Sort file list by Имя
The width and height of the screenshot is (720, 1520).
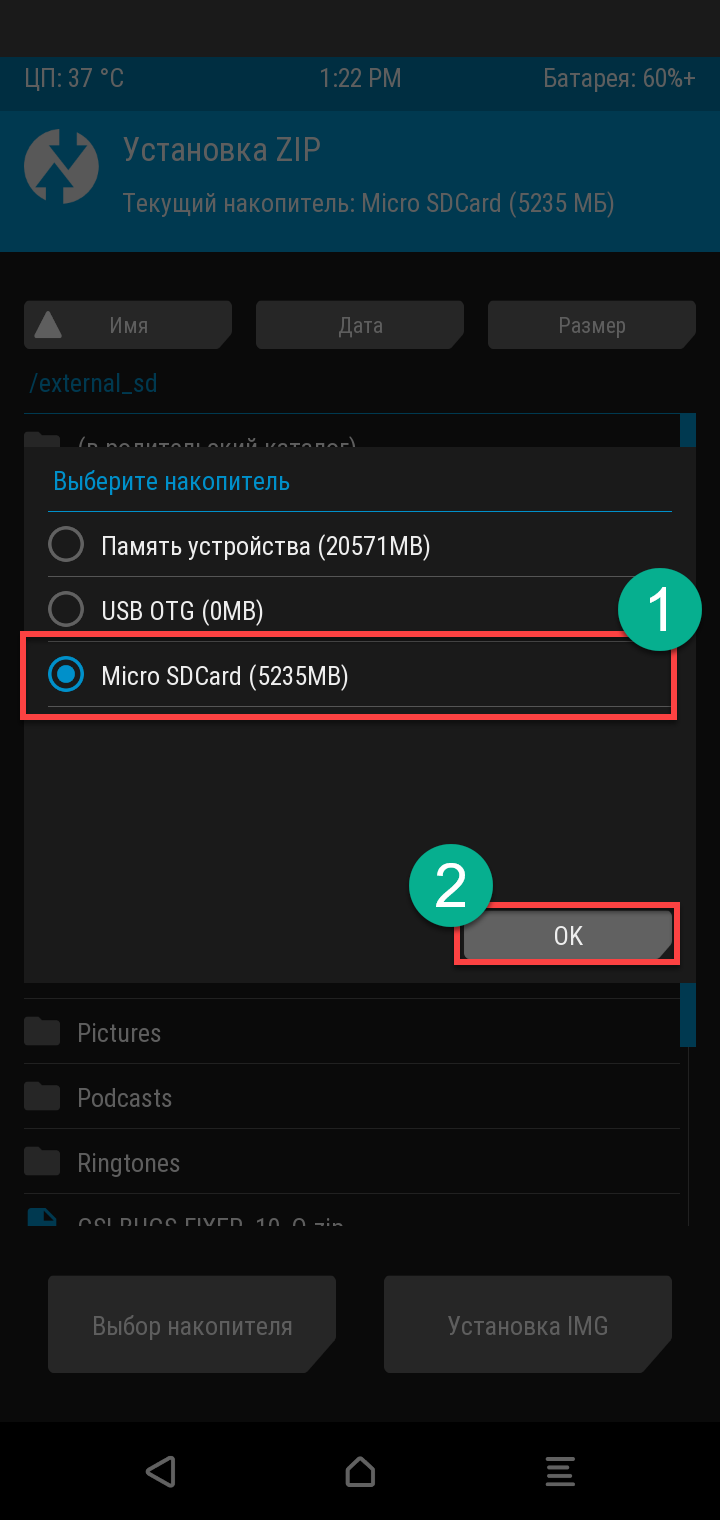(x=128, y=325)
